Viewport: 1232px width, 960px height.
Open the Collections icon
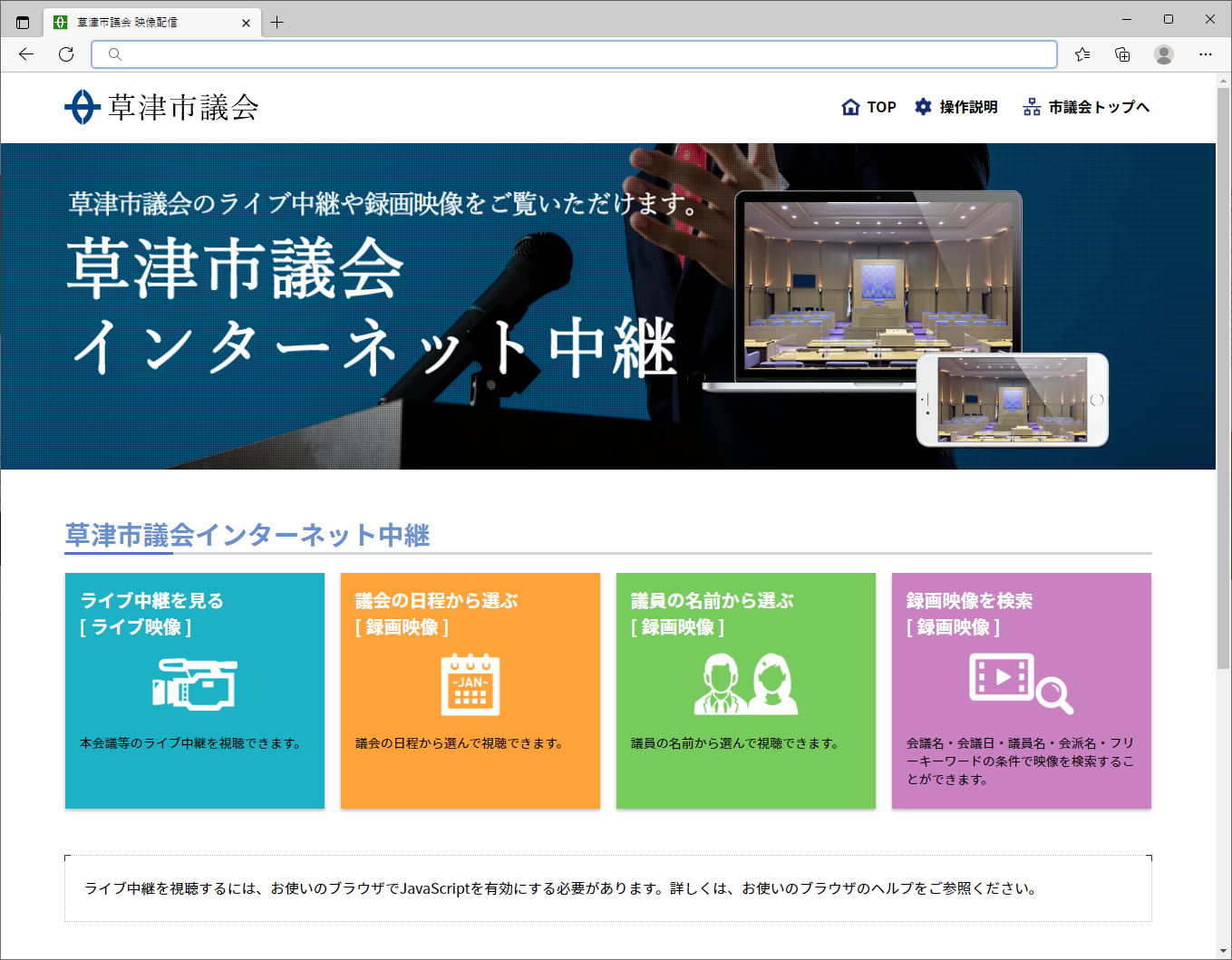1122,54
